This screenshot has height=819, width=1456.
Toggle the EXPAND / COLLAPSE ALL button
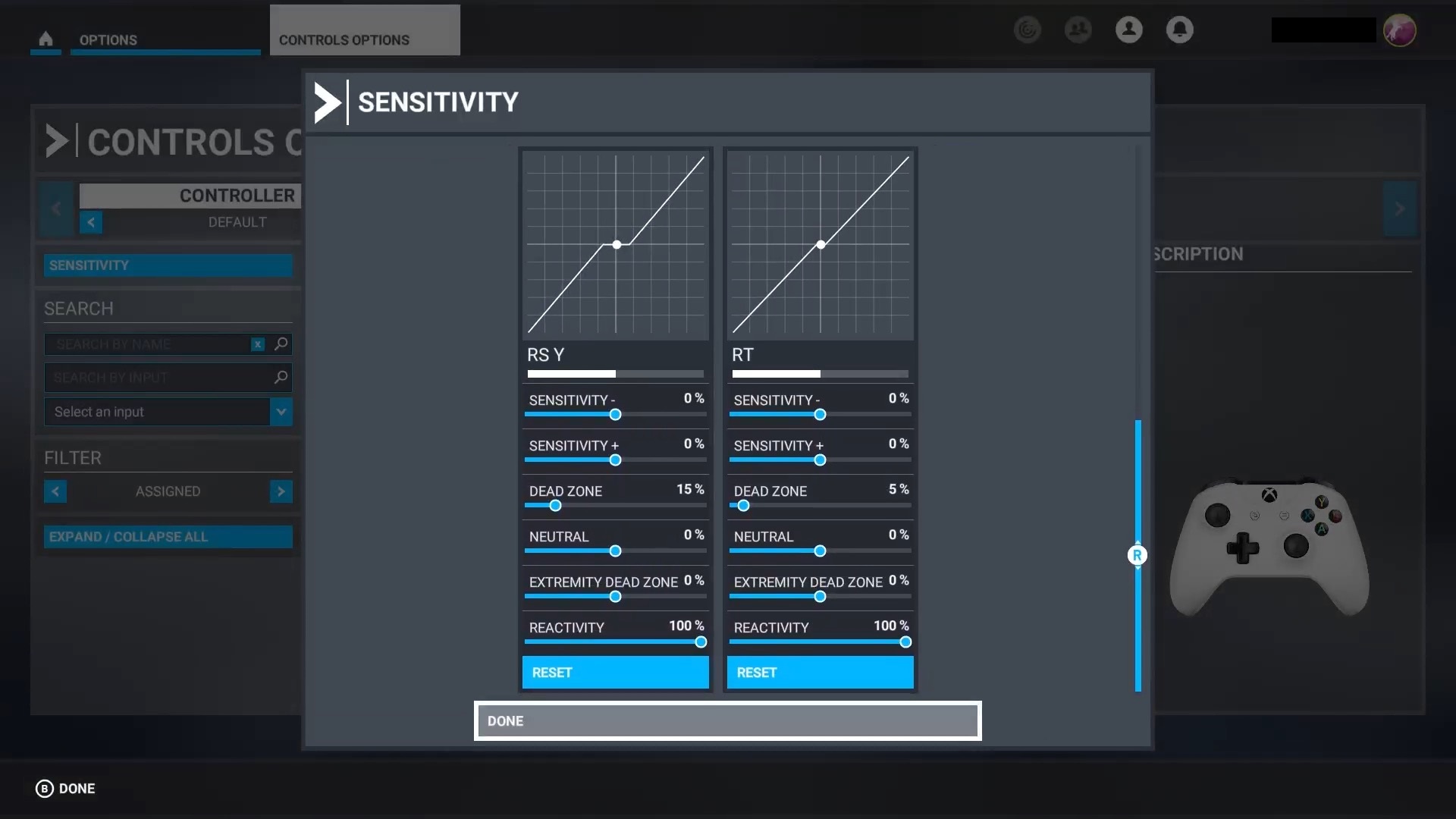click(167, 536)
